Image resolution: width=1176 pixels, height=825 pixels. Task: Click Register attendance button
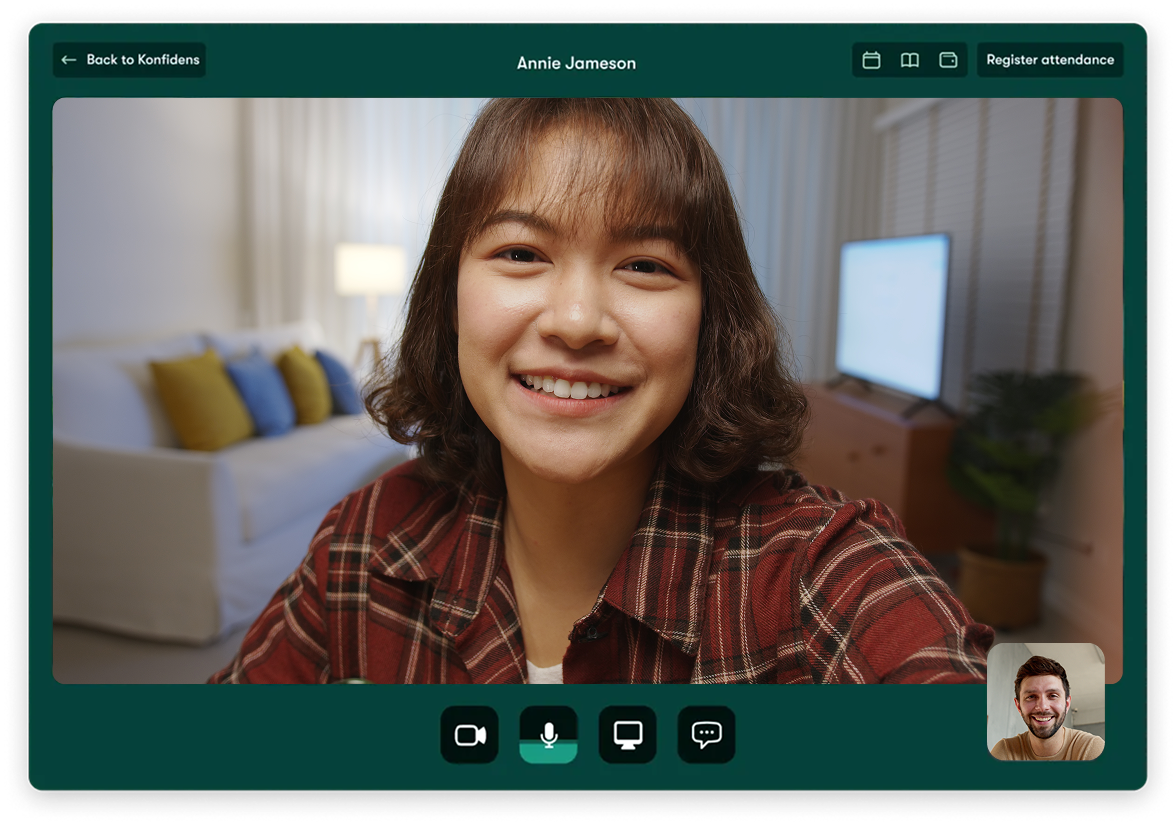[1050, 60]
